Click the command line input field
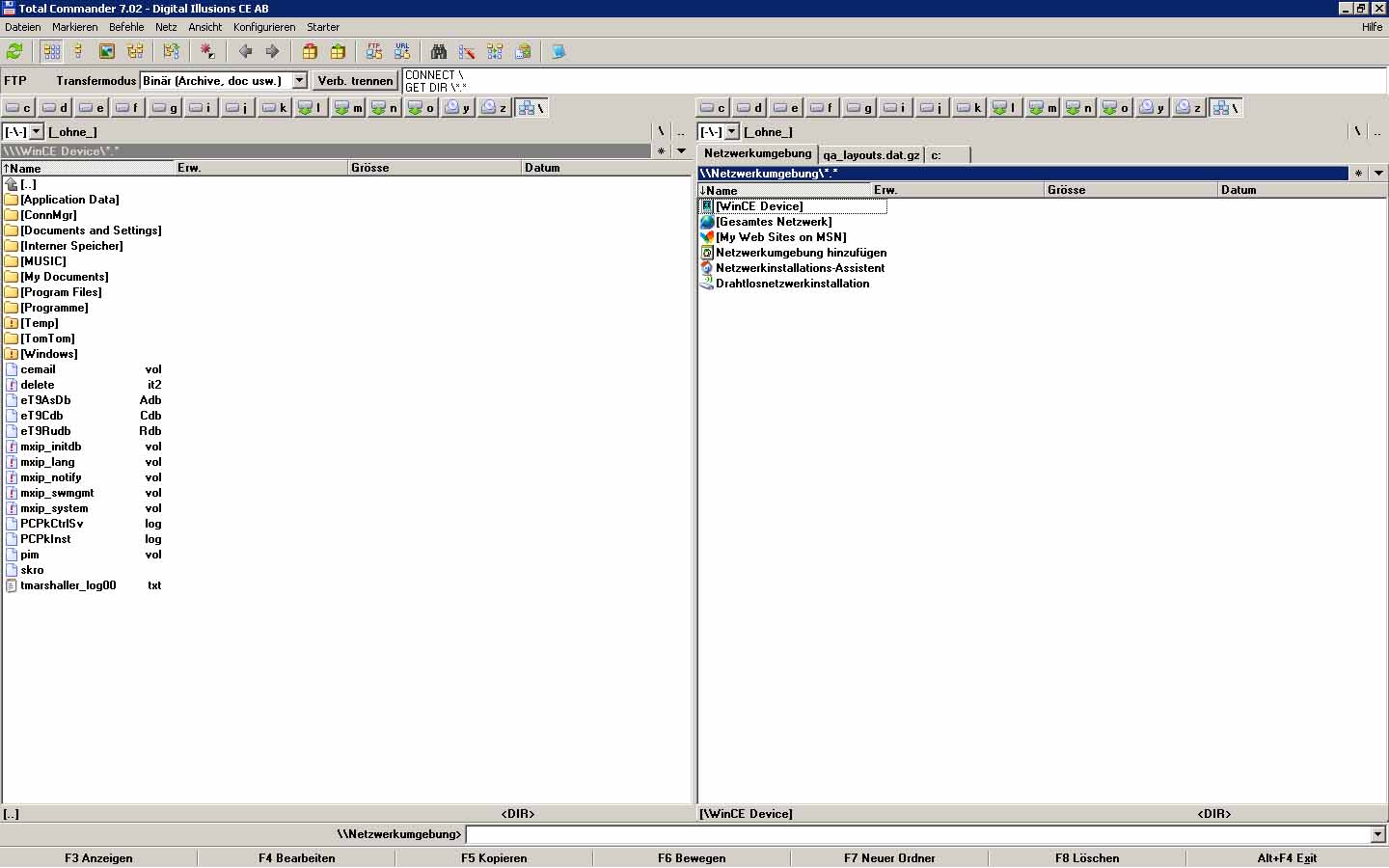This screenshot has height=868, width=1389. (x=918, y=834)
